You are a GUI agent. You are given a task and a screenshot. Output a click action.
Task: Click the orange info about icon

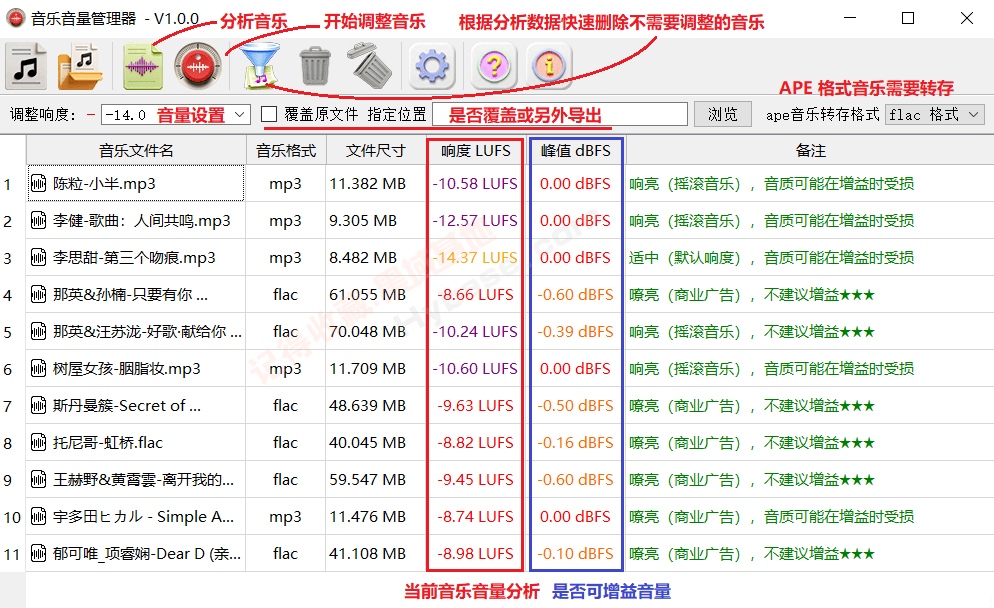549,66
